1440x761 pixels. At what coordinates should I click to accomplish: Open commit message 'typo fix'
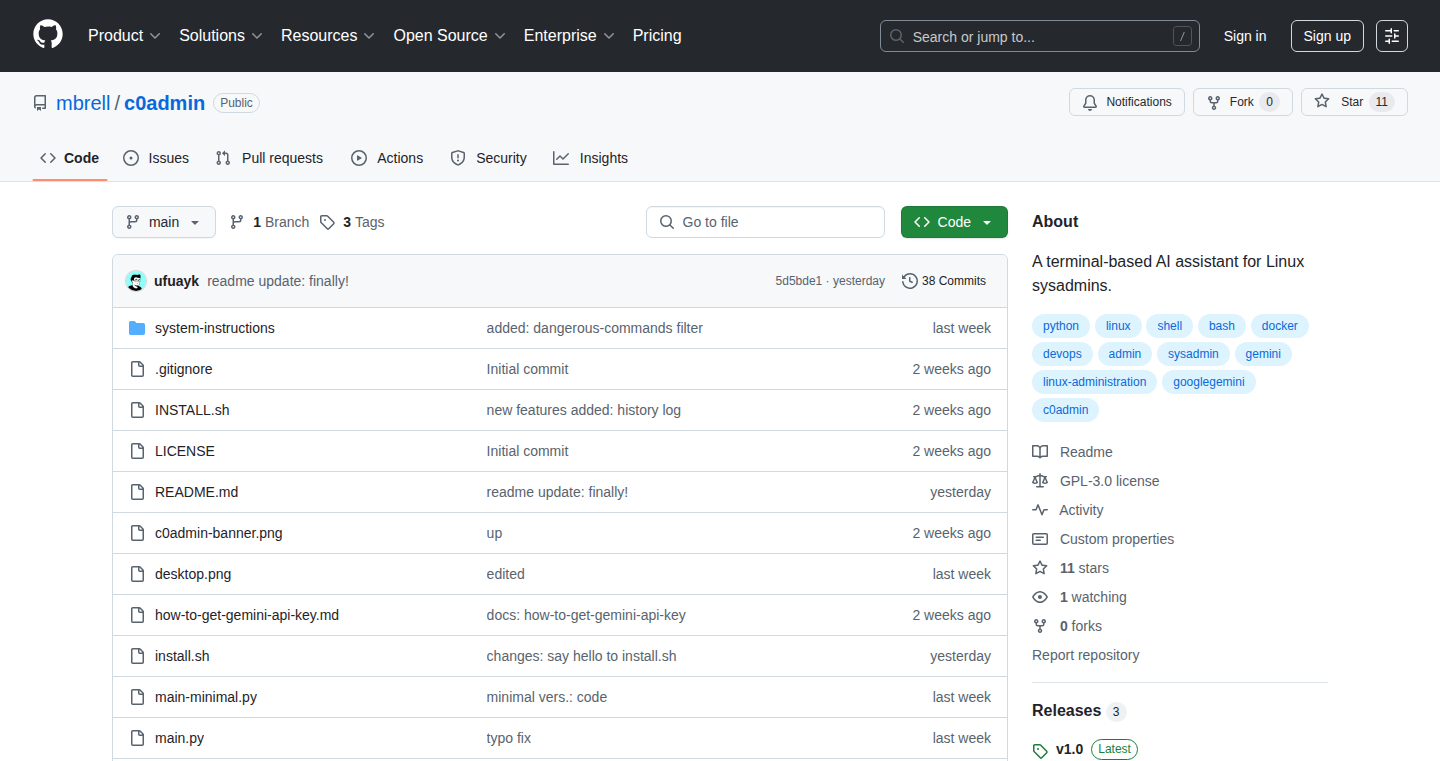(x=509, y=738)
